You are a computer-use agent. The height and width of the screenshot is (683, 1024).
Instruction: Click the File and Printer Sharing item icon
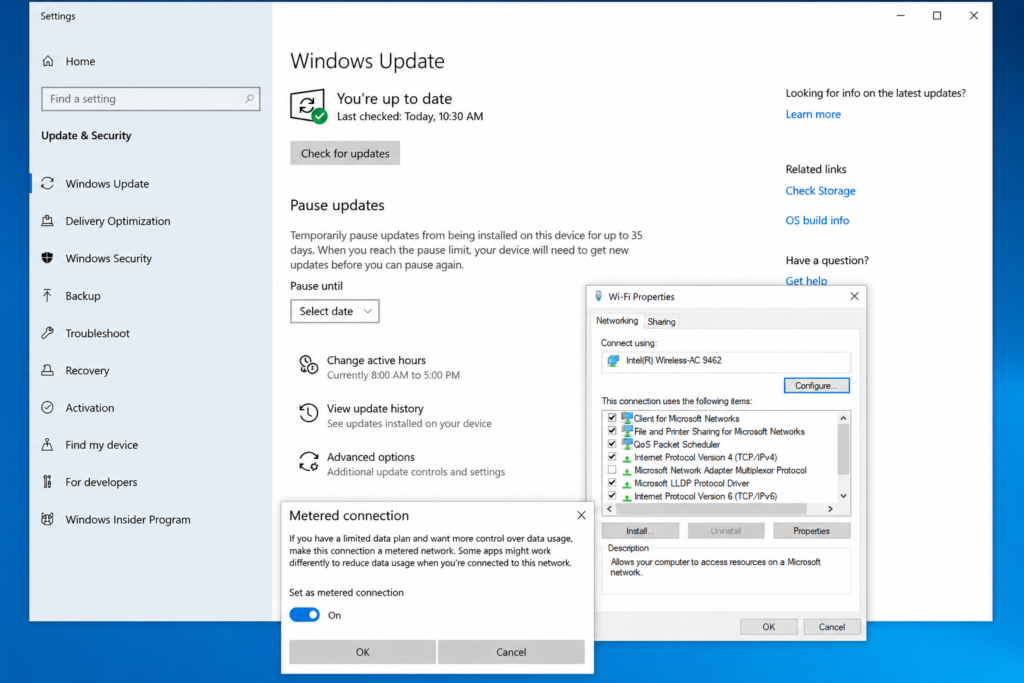(626, 431)
